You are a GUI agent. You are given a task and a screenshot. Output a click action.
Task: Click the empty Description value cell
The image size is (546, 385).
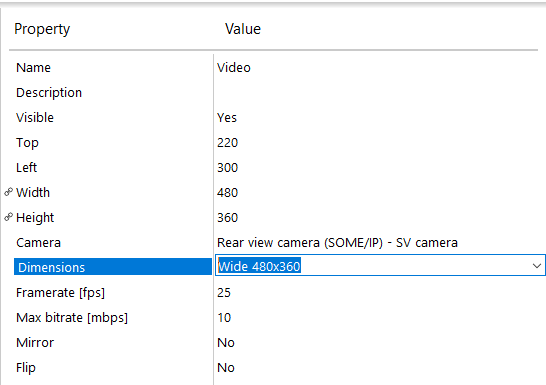[378, 93]
